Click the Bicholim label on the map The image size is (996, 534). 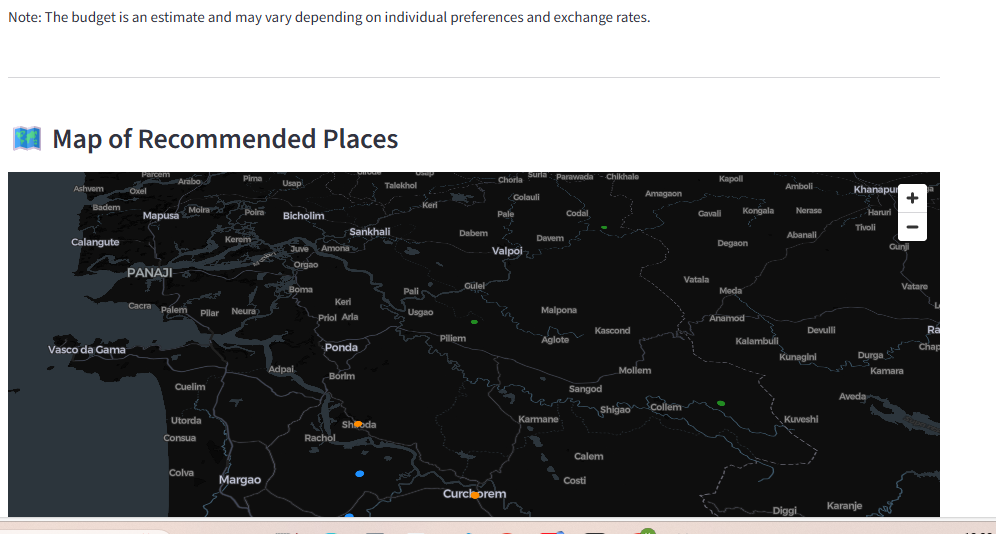[x=303, y=216]
